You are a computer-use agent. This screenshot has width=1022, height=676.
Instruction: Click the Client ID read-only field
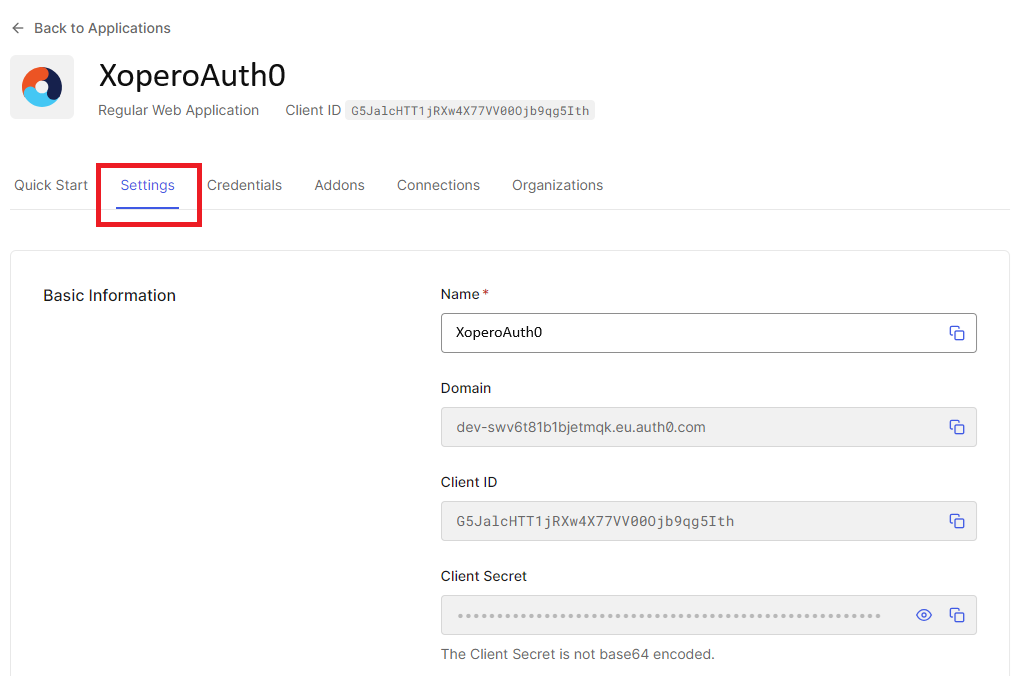pyautogui.click(x=690, y=521)
